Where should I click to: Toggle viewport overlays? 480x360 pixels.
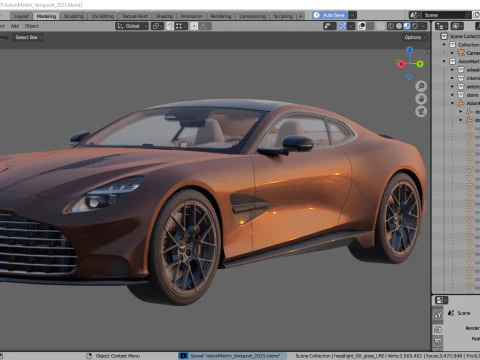[x=361, y=26]
